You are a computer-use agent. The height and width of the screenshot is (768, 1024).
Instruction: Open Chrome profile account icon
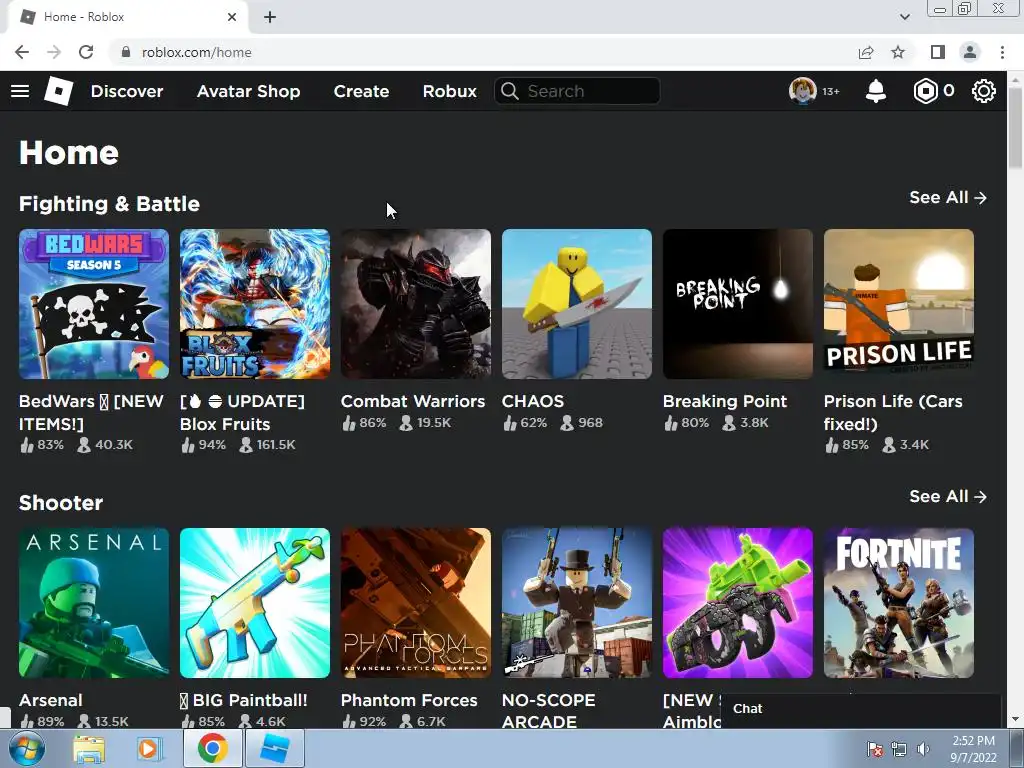tap(970, 52)
